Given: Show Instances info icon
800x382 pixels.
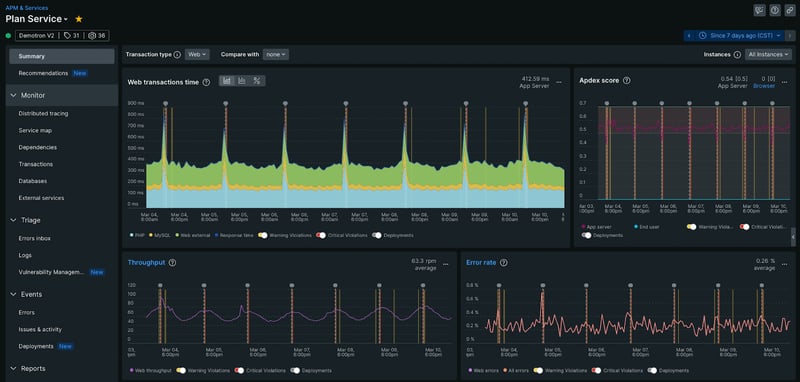Looking at the screenshot, I should (x=737, y=55).
